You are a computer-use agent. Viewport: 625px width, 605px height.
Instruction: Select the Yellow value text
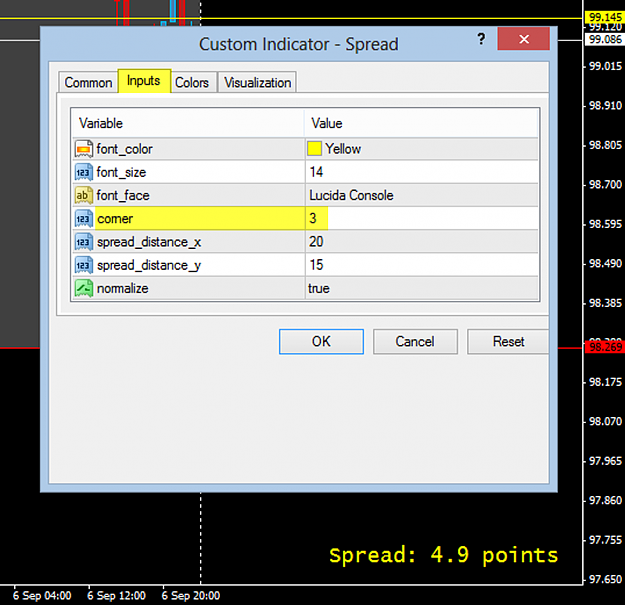343,149
